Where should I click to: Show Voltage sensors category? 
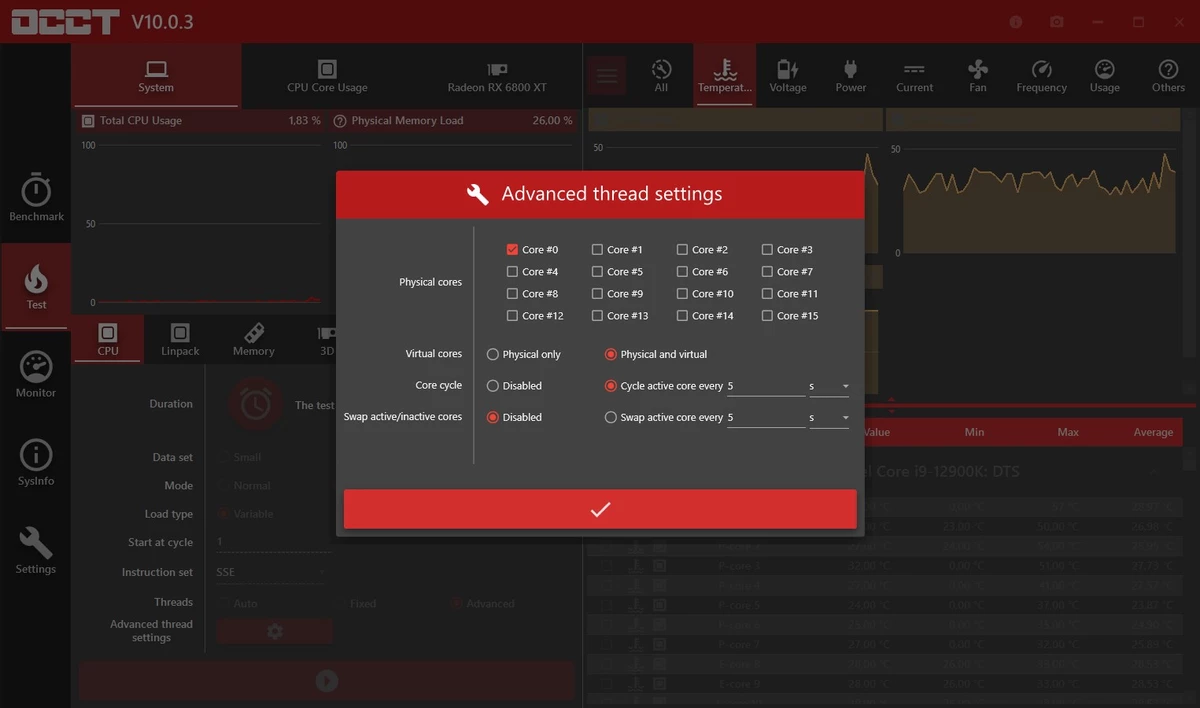coord(788,76)
